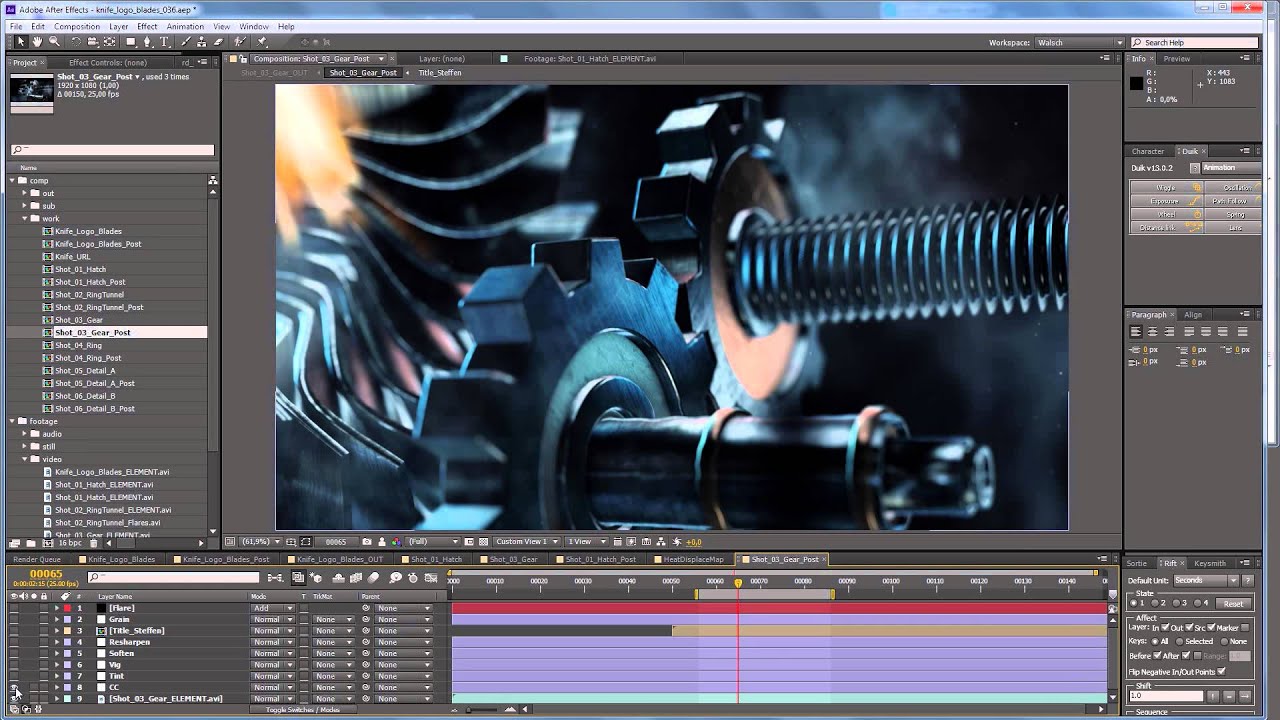Click Toggle Switches / Modes button
This screenshot has width=1280, height=720.
[x=302, y=709]
